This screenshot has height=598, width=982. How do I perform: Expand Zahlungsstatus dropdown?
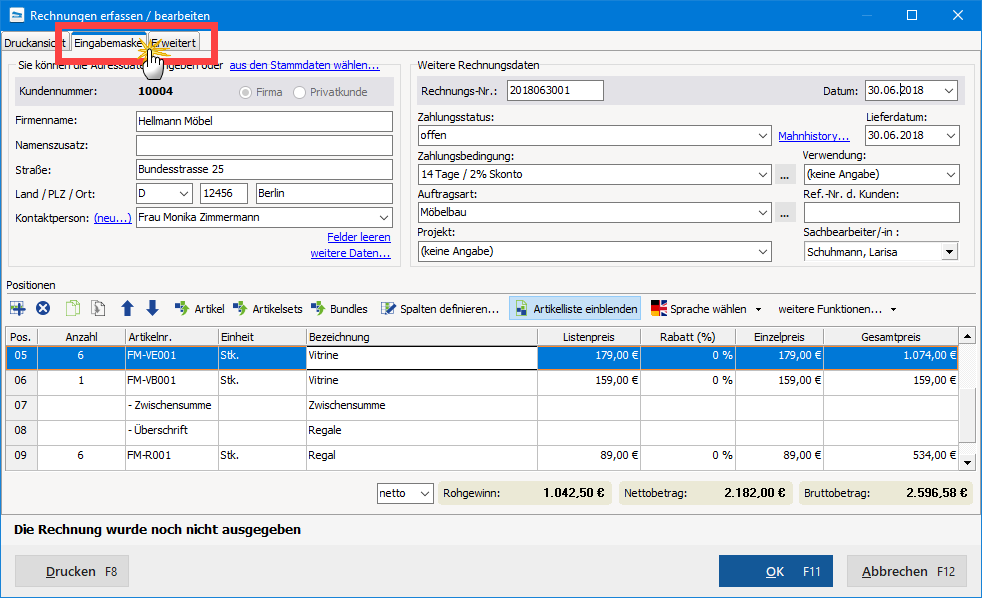tap(763, 135)
